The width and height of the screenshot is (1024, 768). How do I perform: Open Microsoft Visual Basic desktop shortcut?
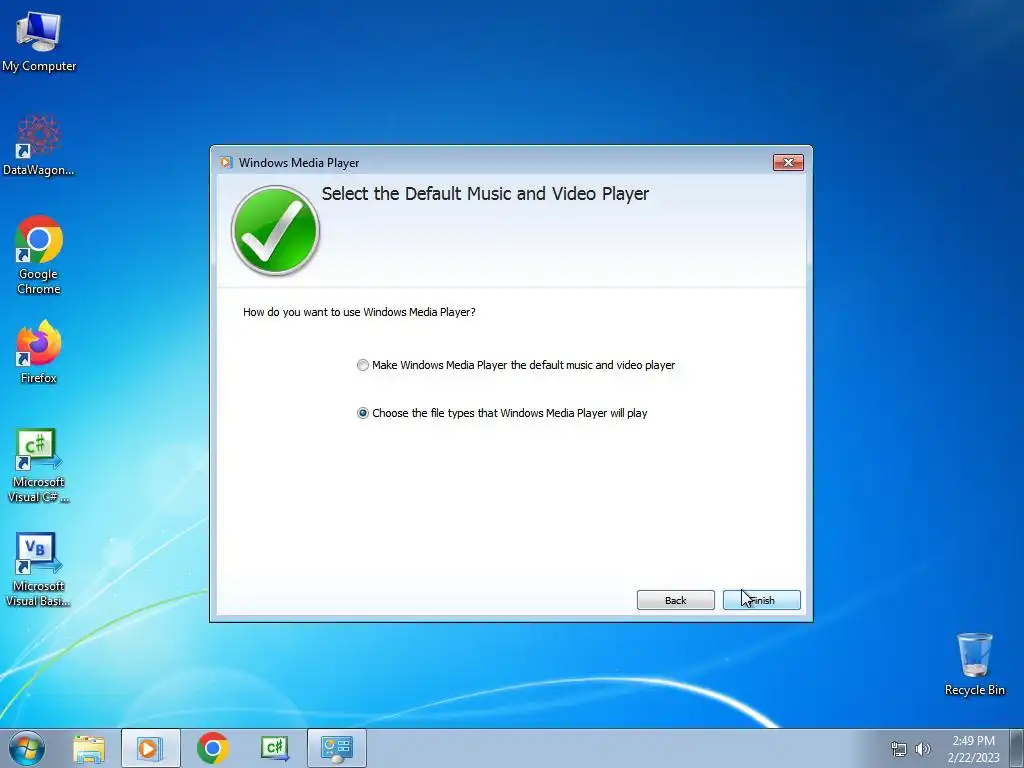point(39,569)
